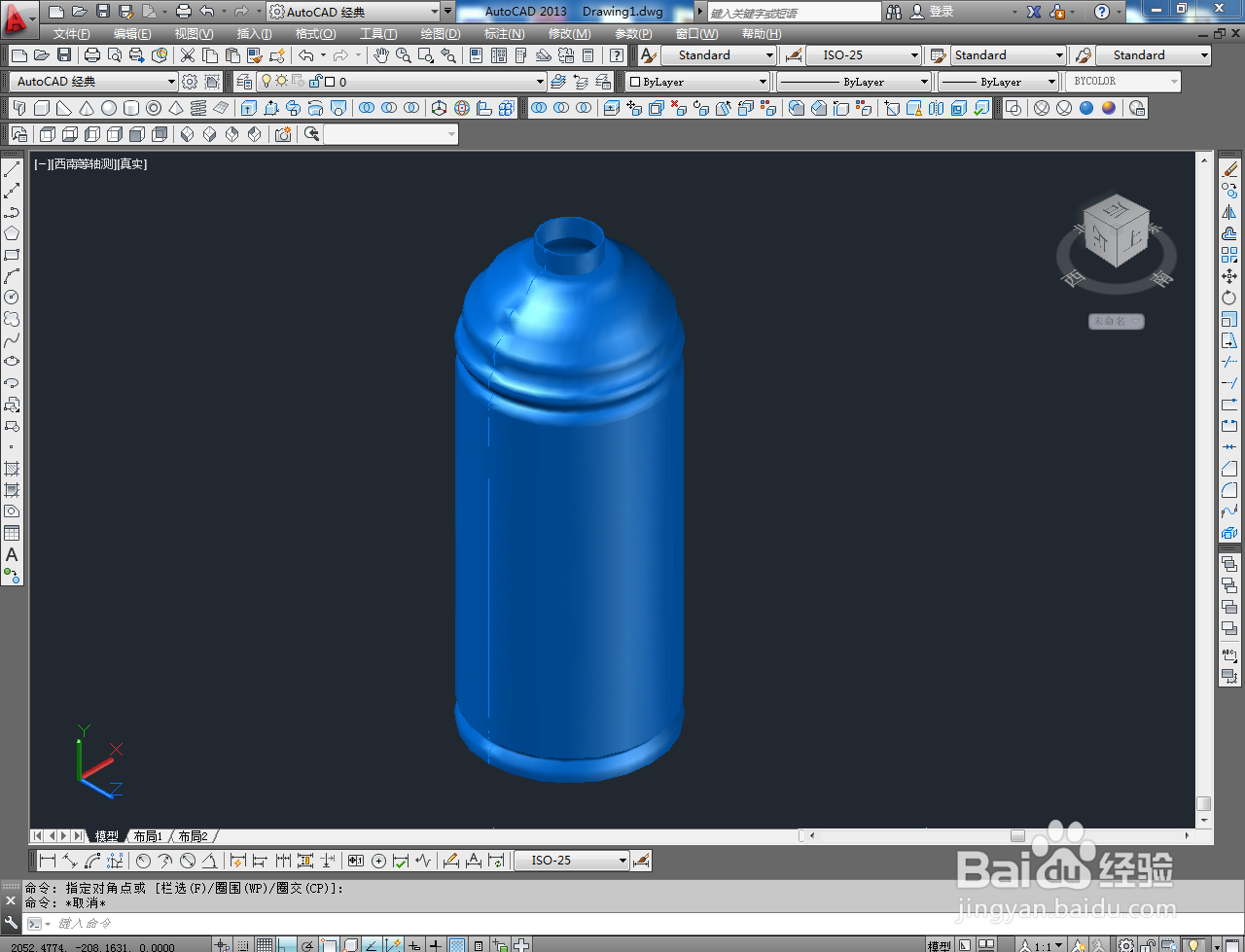The image size is (1245, 952).
Task: Open Layer Properties Manager icon
Action: click(245, 82)
